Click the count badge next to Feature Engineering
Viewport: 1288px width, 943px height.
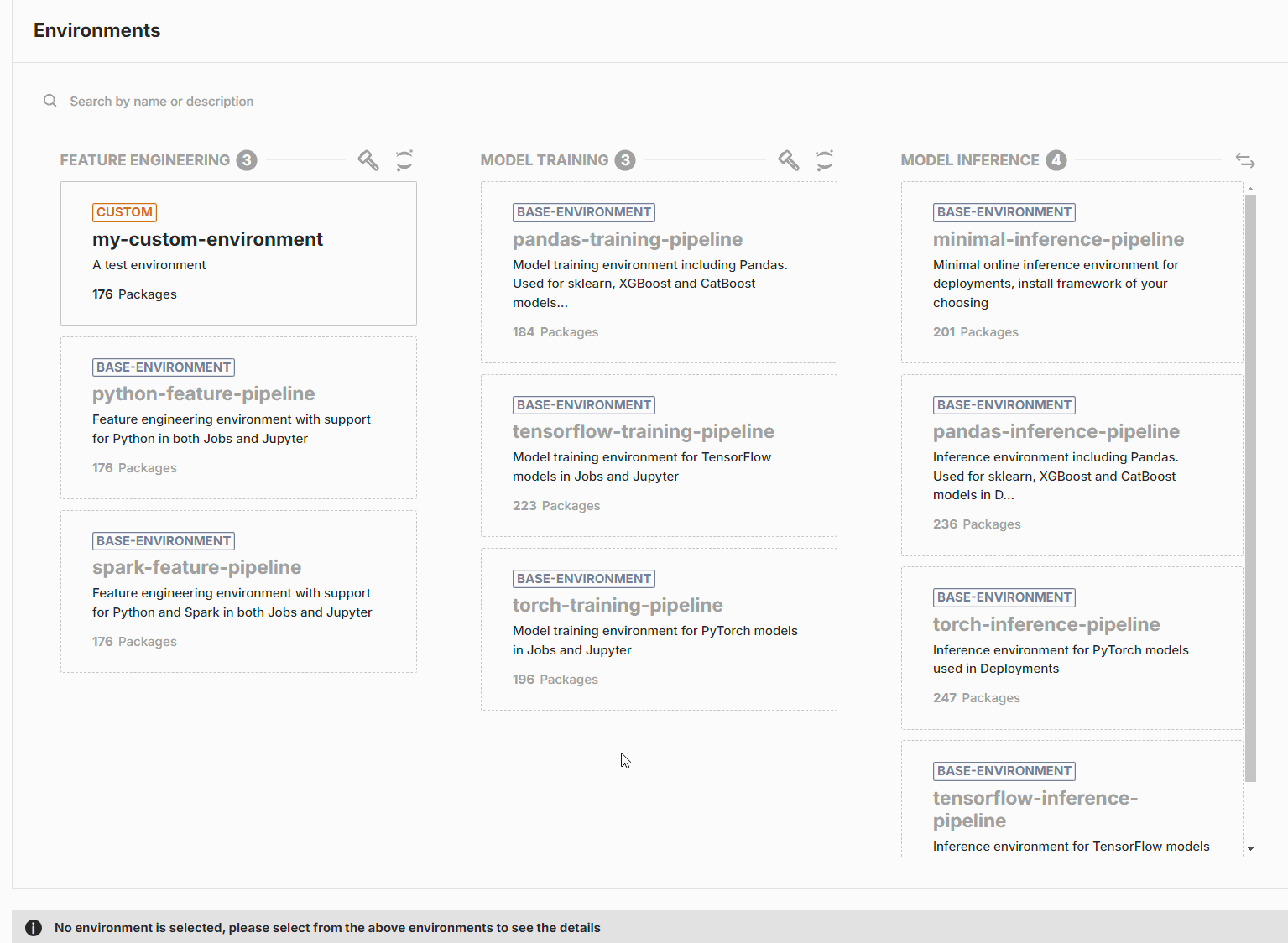[x=247, y=159]
